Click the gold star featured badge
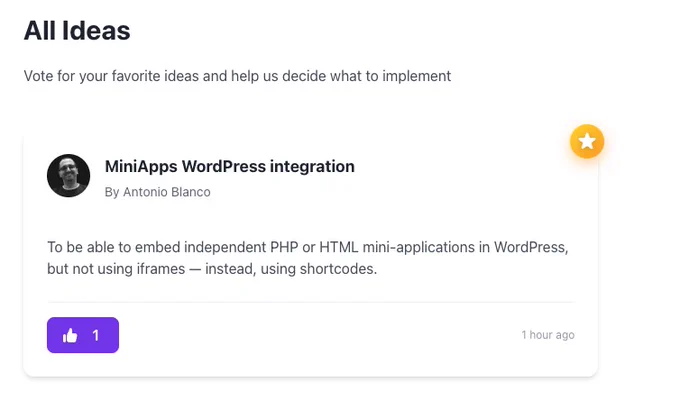The width and height of the screenshot is (680, 409). (587, 141)
